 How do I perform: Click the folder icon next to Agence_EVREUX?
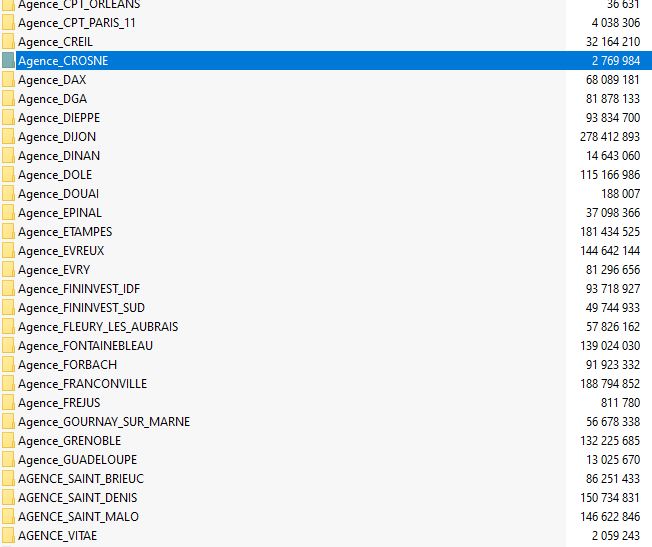(x=8, y=251)
